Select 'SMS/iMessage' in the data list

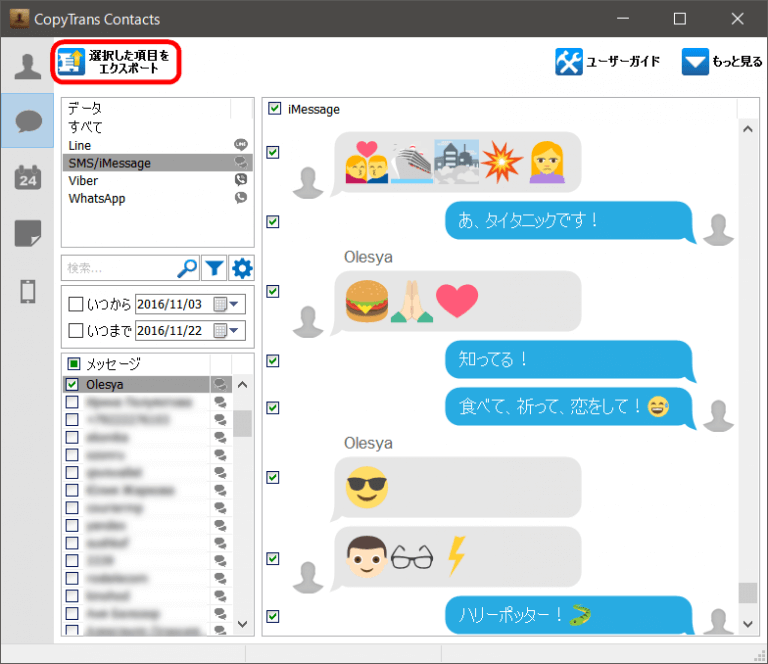(x=158, y=163)
